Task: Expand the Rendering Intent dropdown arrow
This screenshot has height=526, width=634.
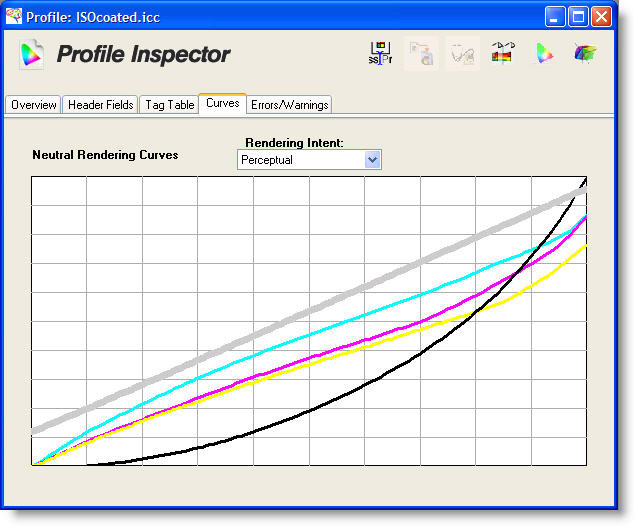Action: (373, 160)
